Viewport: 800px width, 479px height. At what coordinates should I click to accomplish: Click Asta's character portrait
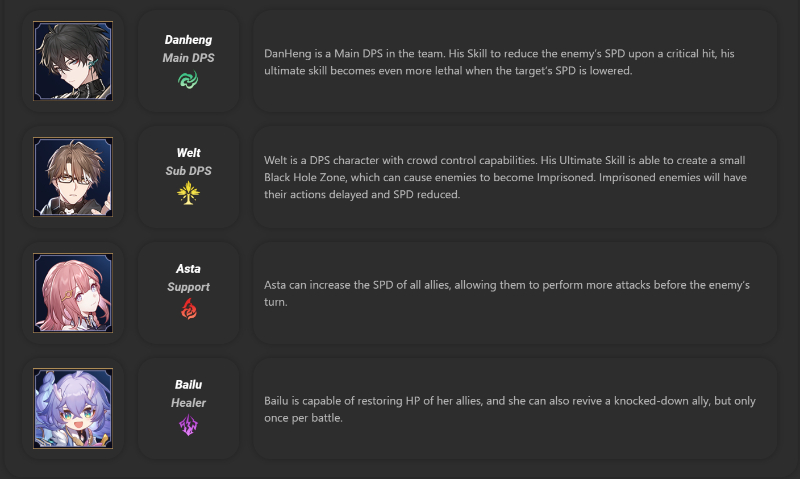pyautogui.click(x=73, y=293)
